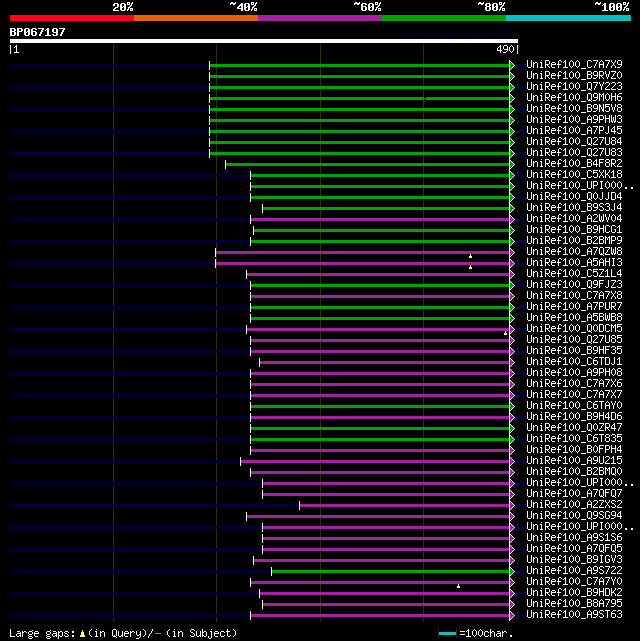Click the yellow gap marker on A7QZW8 row
Screen dimensions: 640x641
point(470,256)
